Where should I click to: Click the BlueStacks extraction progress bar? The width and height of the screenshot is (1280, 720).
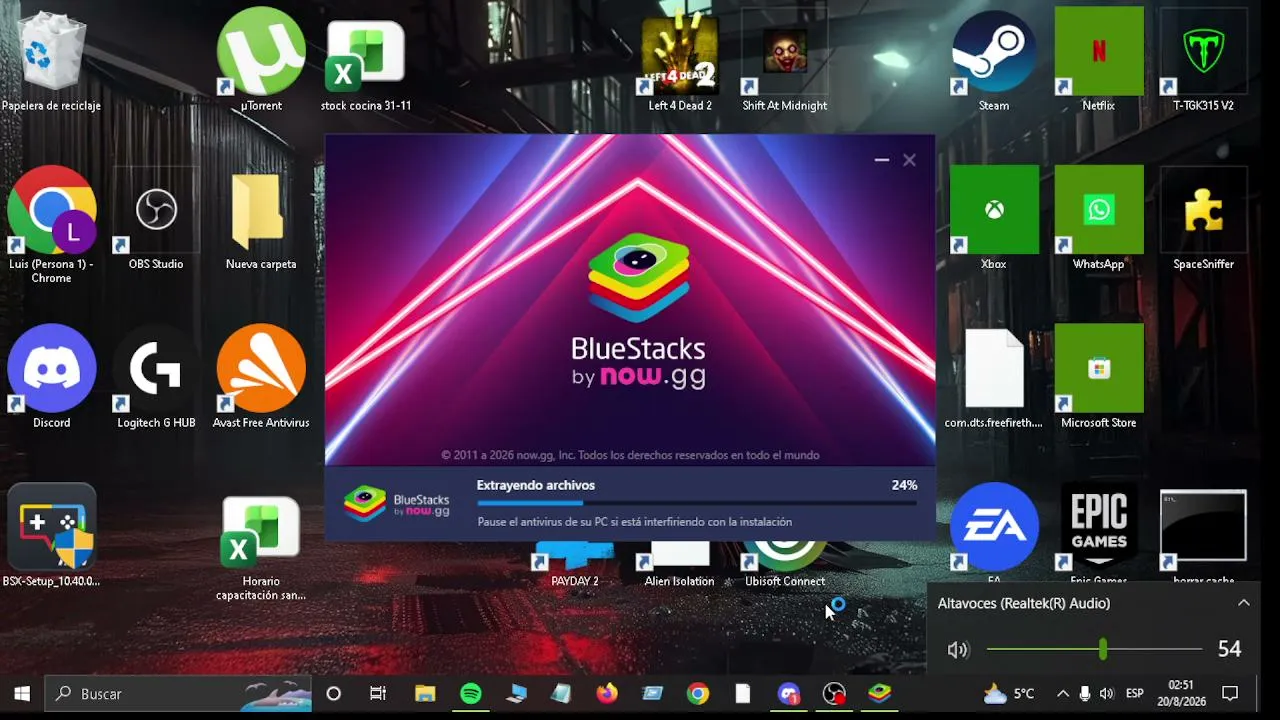[x=696, y=503]
